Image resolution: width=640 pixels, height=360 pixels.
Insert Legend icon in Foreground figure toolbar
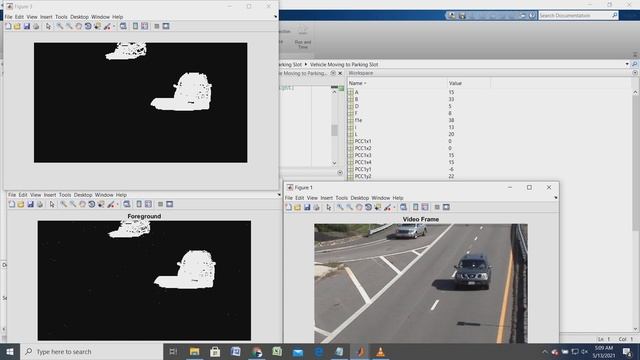click(x=148, y=204)
